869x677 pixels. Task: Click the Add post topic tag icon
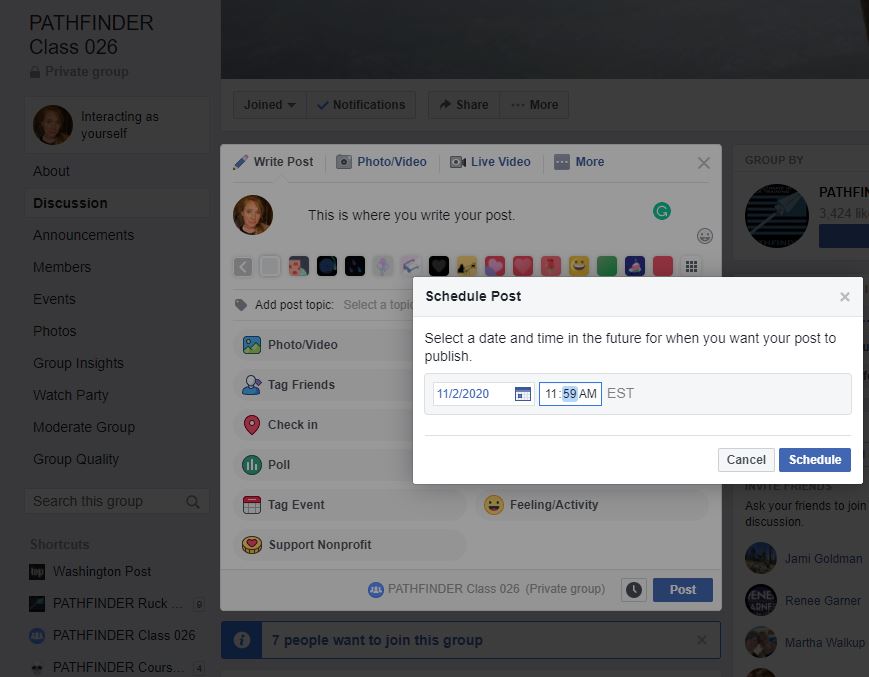click(241, 305)
